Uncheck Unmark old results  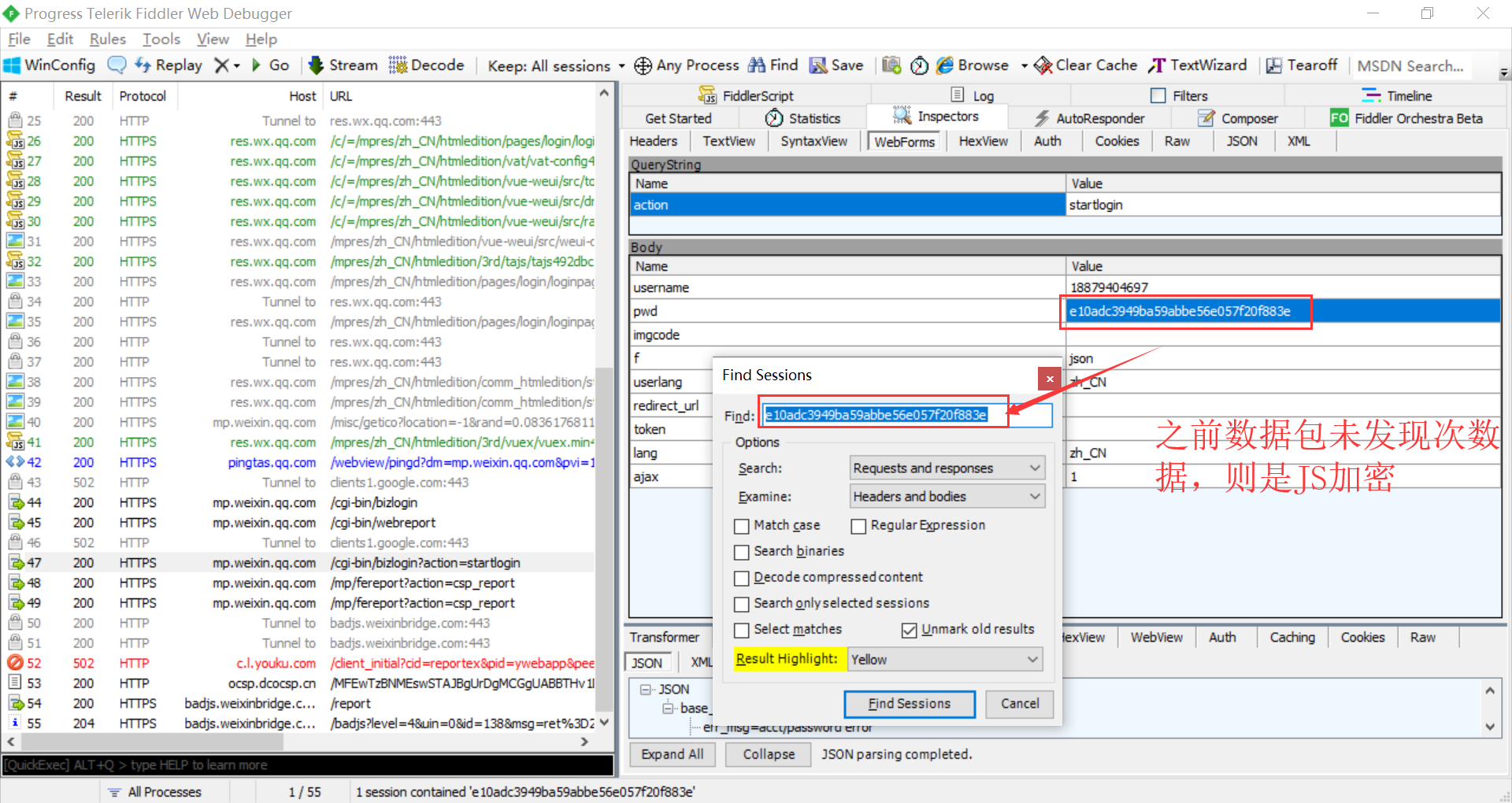tap(910, 630)
